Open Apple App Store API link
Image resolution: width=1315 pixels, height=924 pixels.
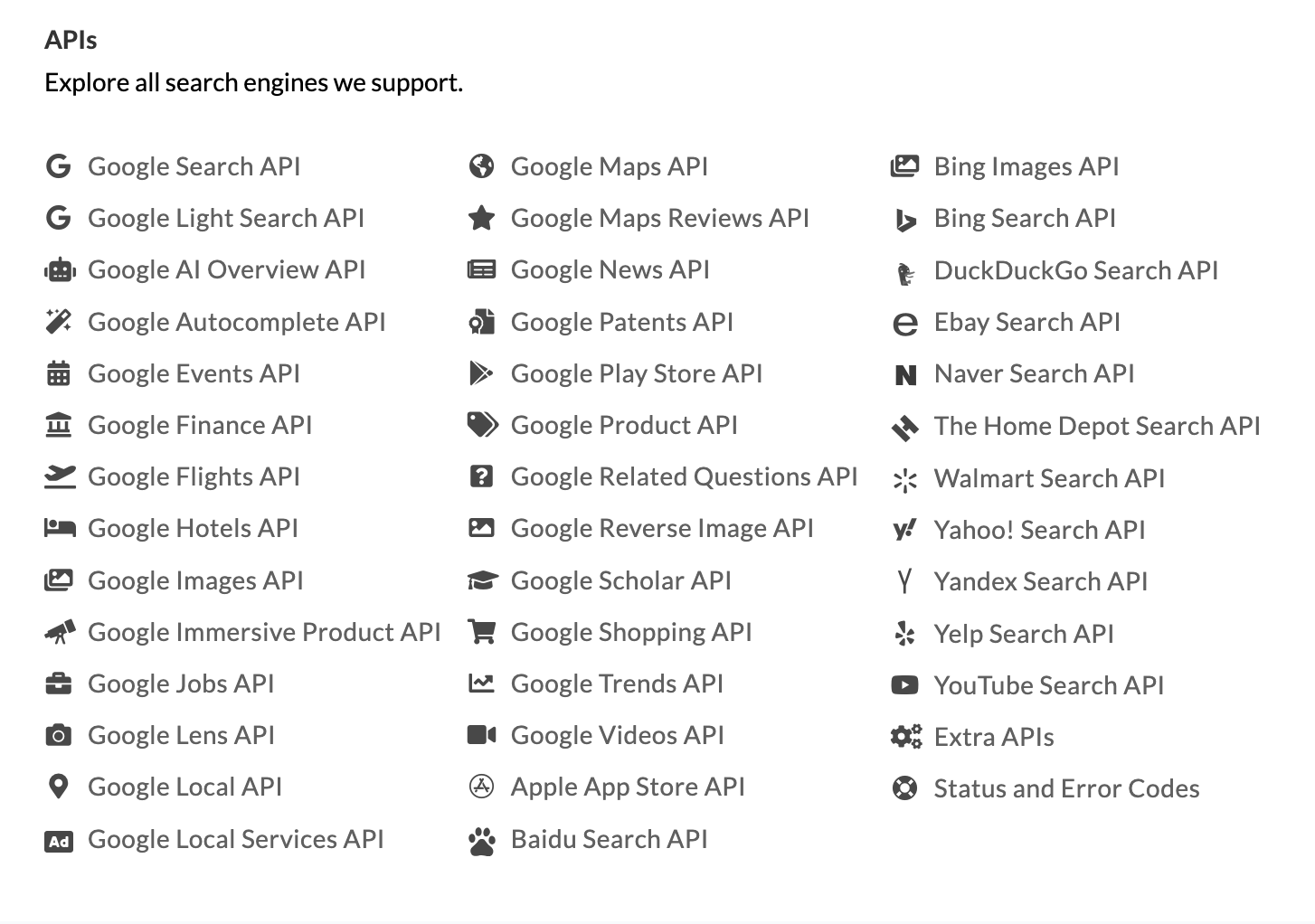coord(628,787)
